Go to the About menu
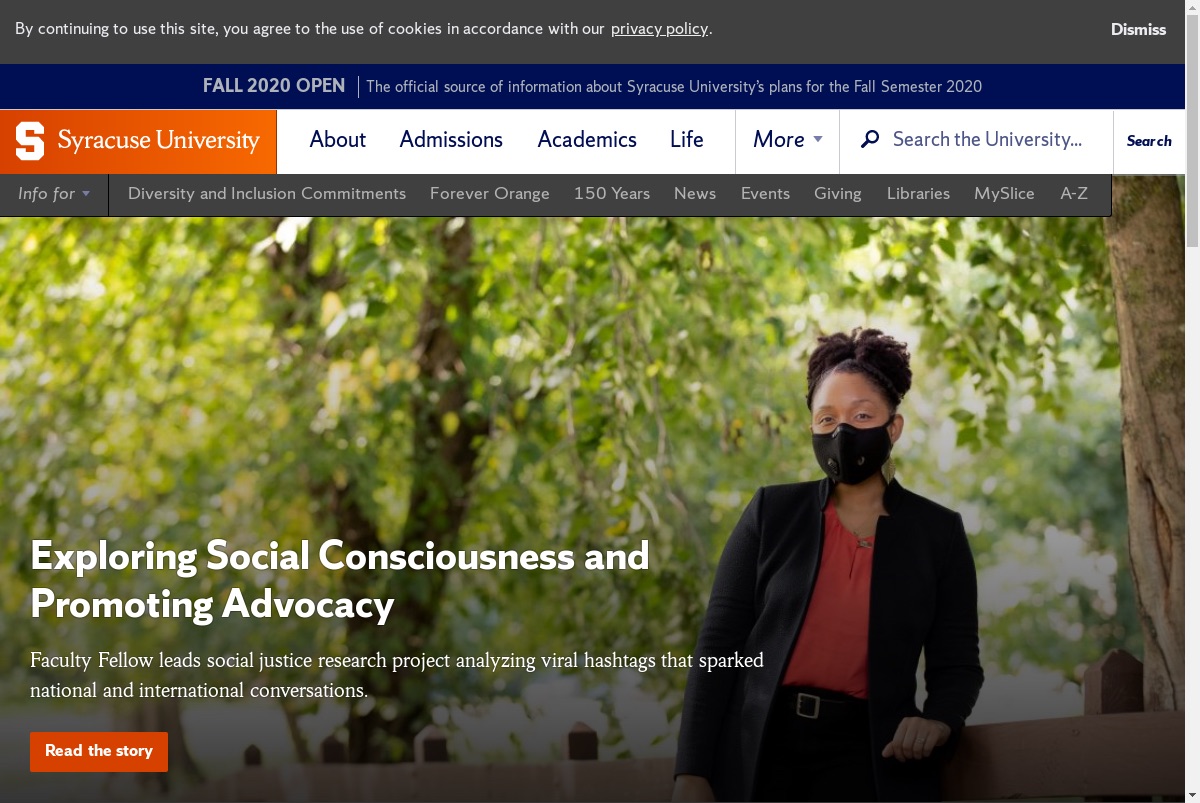 (x=337, y=140)
